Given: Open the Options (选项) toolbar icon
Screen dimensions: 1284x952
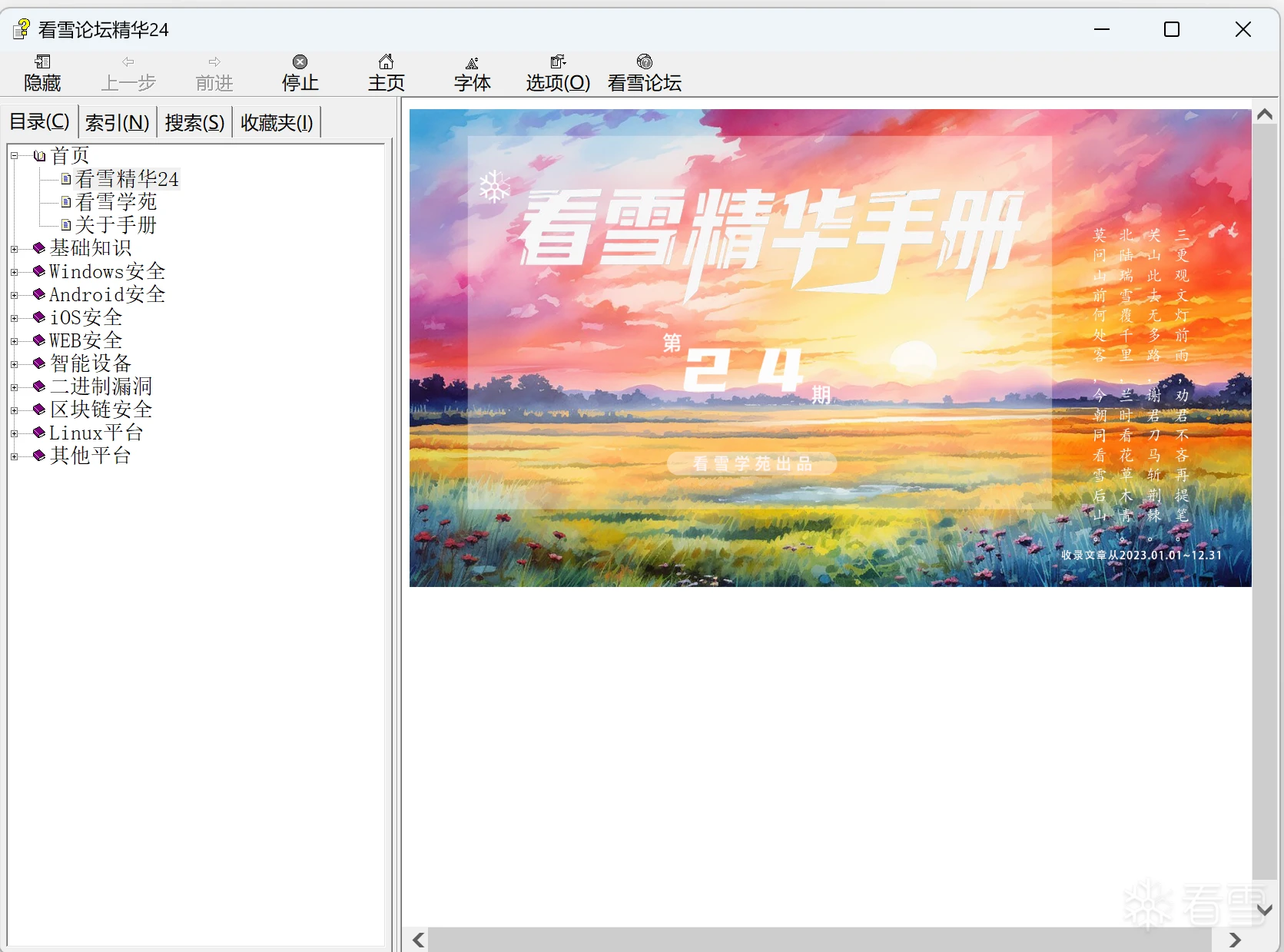Looking at the screenshot, I should pyautogui.click(x=558, y=61).
